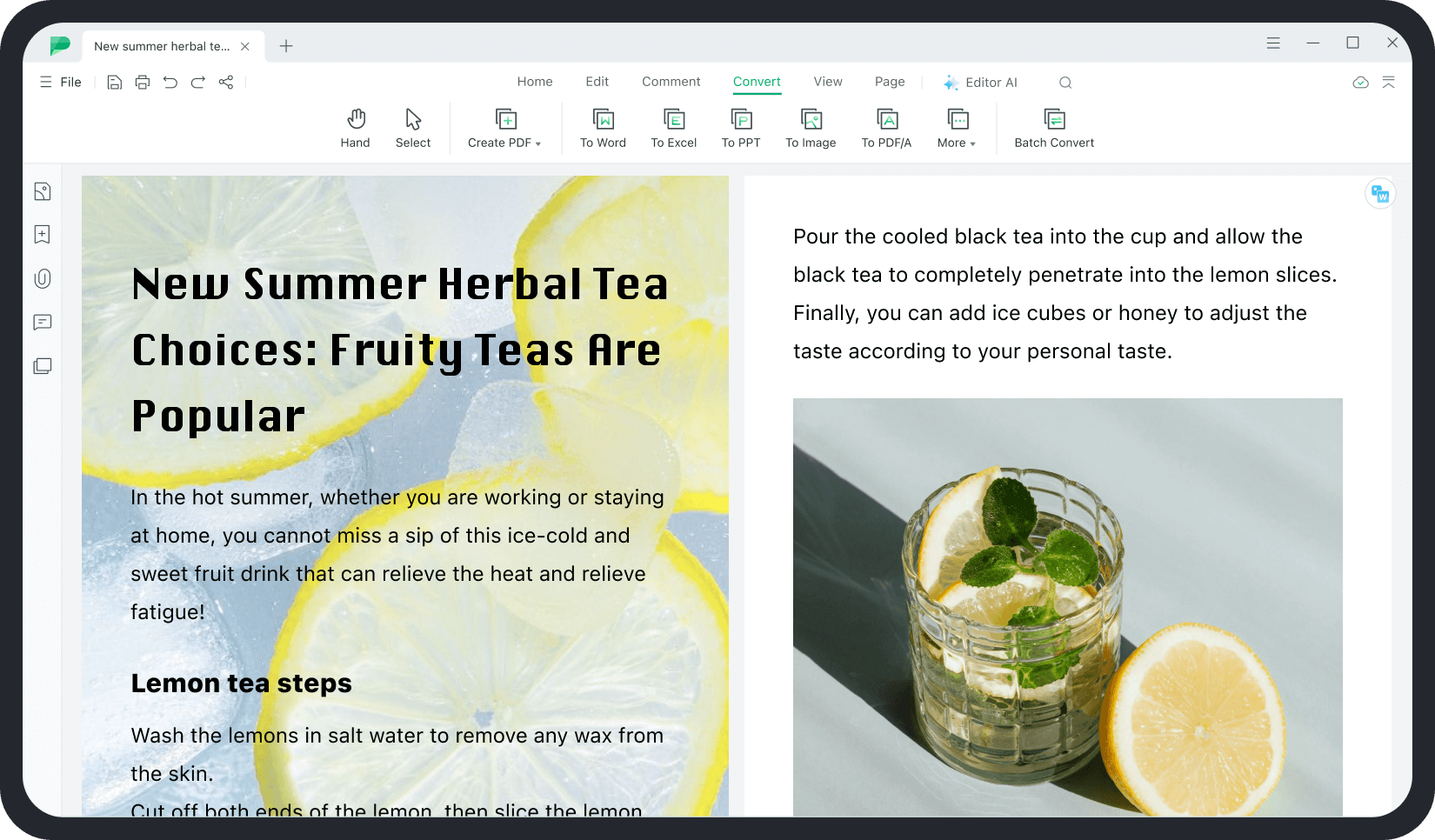Convert the document To Image
This screenshot has height=840, width=1435.
811,128
